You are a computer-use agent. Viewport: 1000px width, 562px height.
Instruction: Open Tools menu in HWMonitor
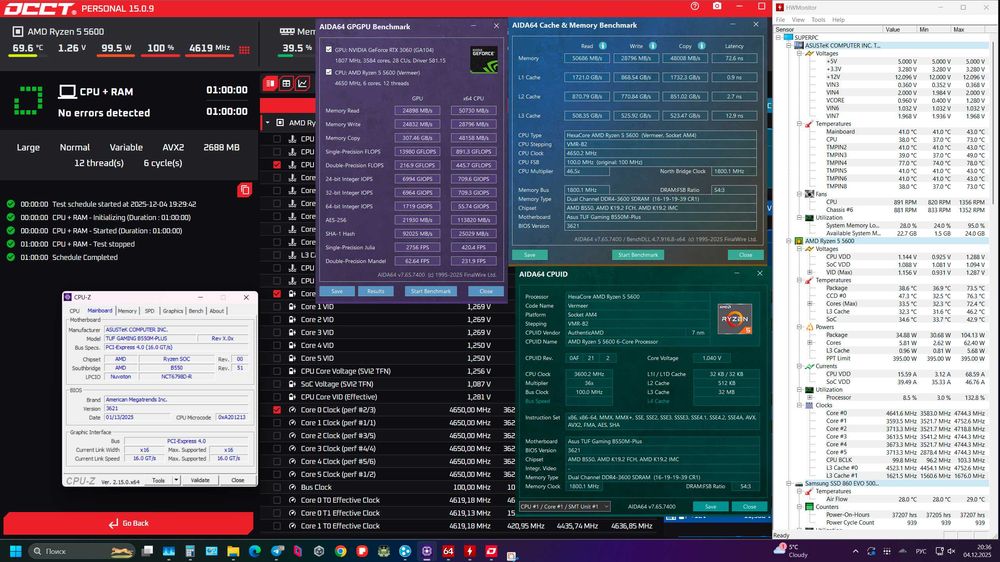click(818, 20)
